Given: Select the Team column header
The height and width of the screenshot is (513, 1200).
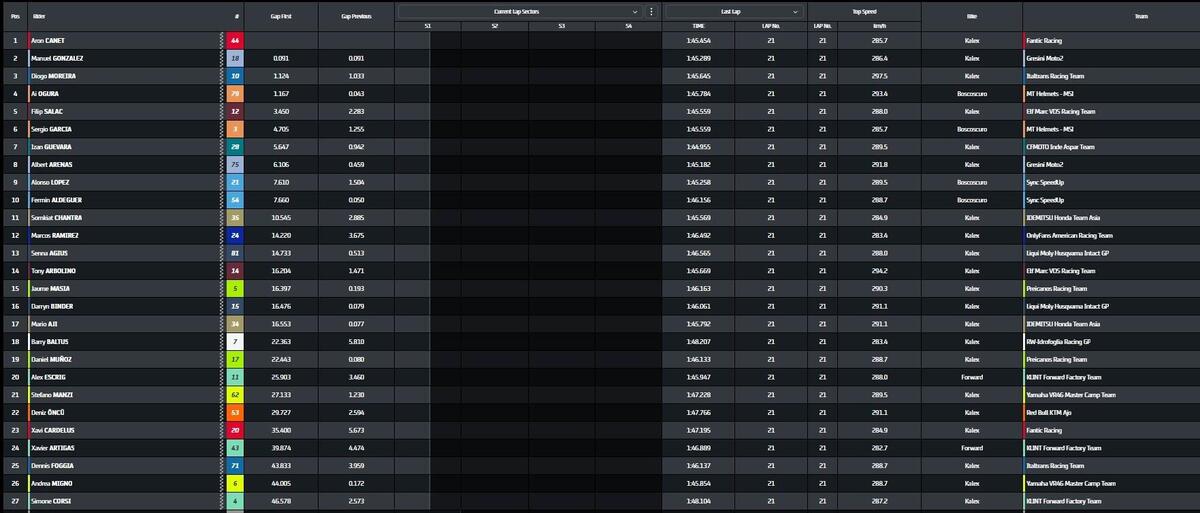Looking at the screenshot, I should tap(1110, 17).
